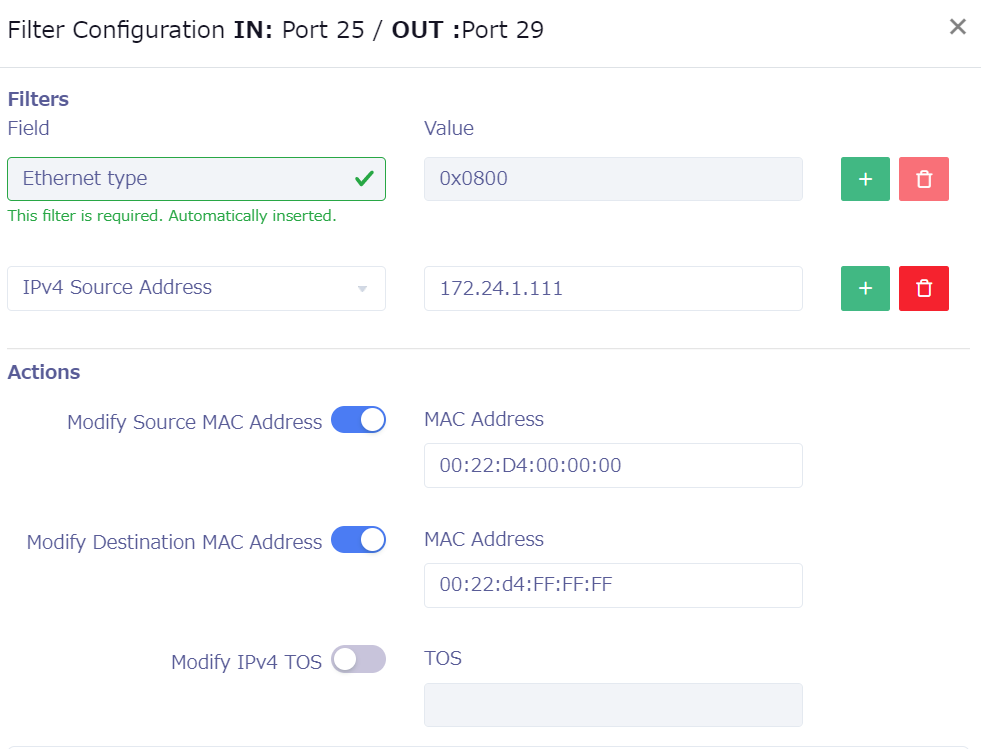
Task: Click the 'This filter is required' notice text
Action: pyautogui.click(x=172, y=215)
